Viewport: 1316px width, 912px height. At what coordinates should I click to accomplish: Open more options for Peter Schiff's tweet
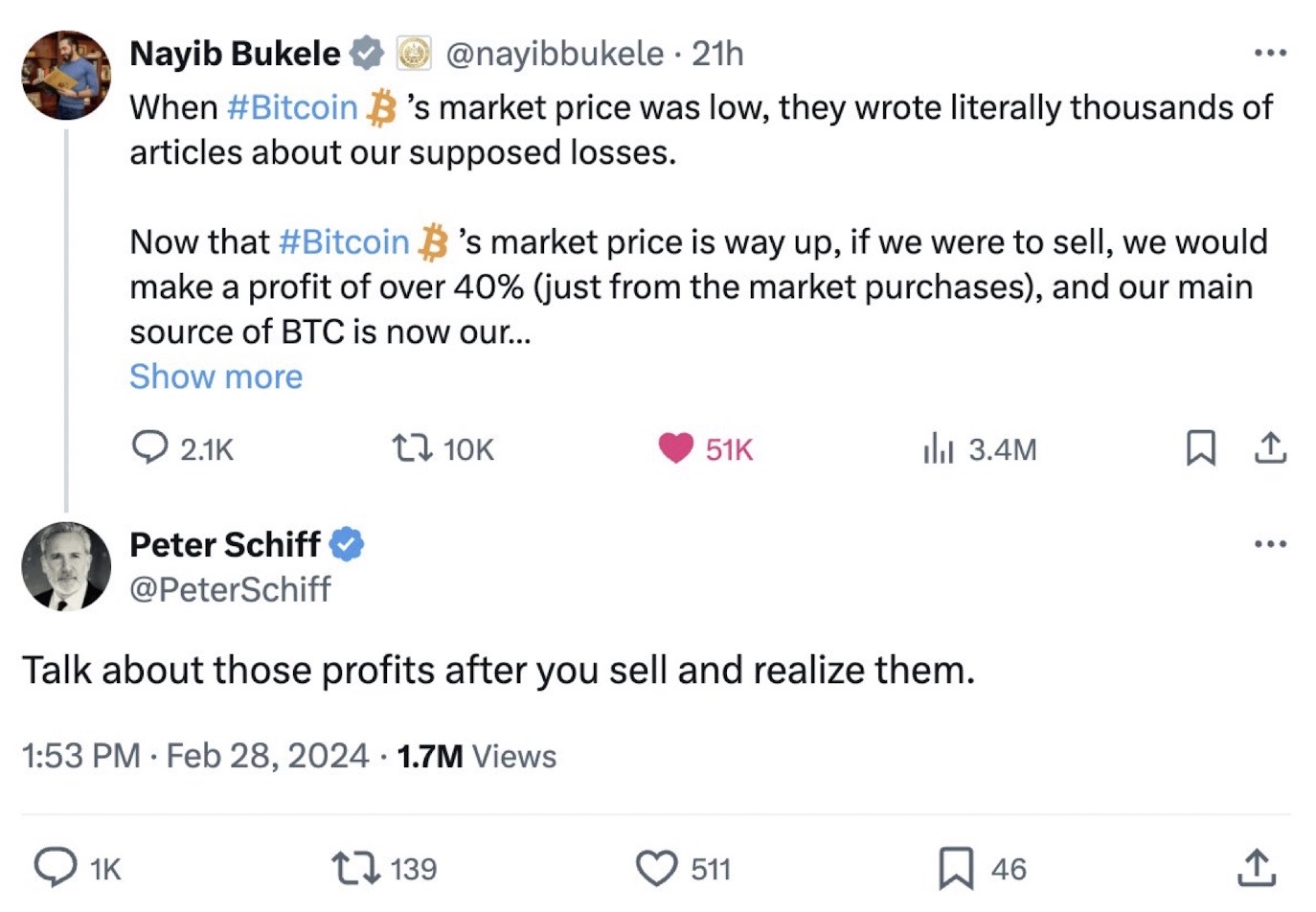point(1270,544)
